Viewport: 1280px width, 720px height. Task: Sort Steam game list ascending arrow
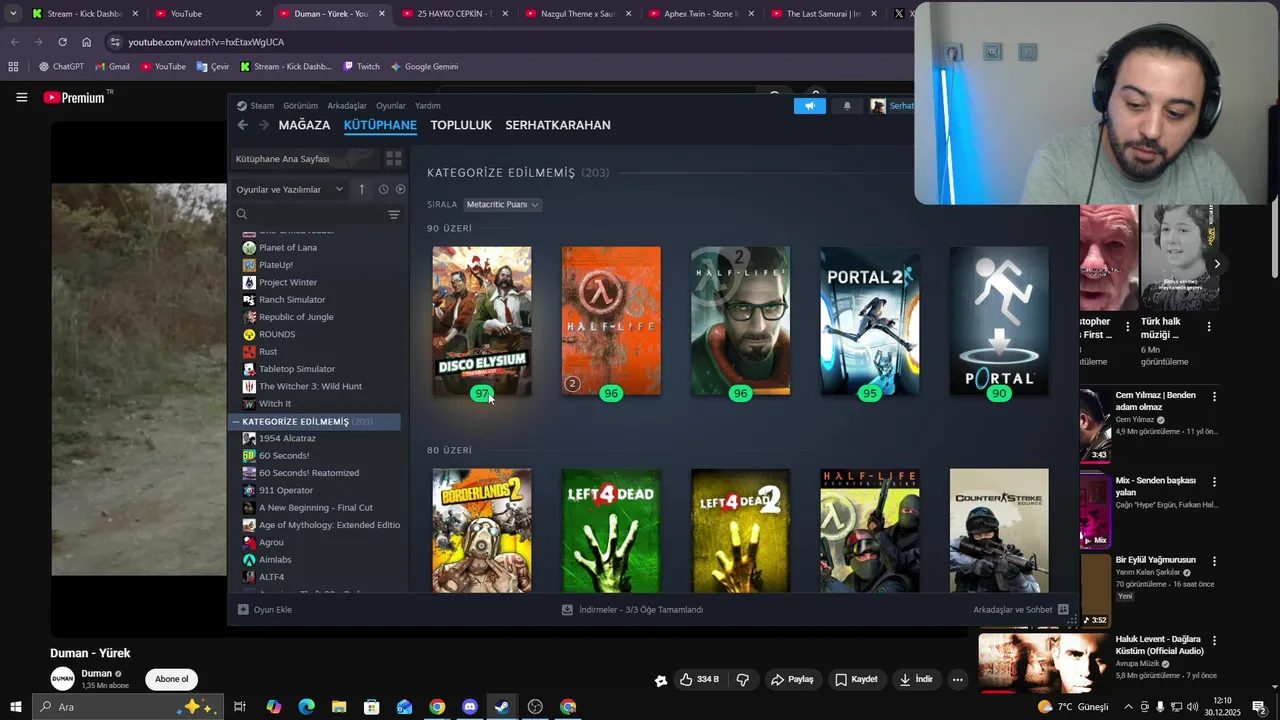(x=362, y=189)
